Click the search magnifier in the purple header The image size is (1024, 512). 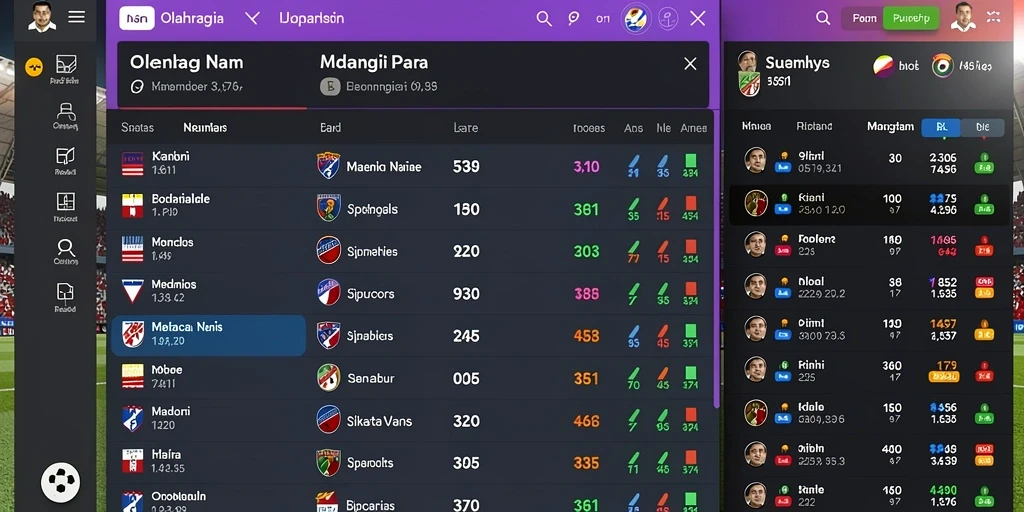[543, 18]
